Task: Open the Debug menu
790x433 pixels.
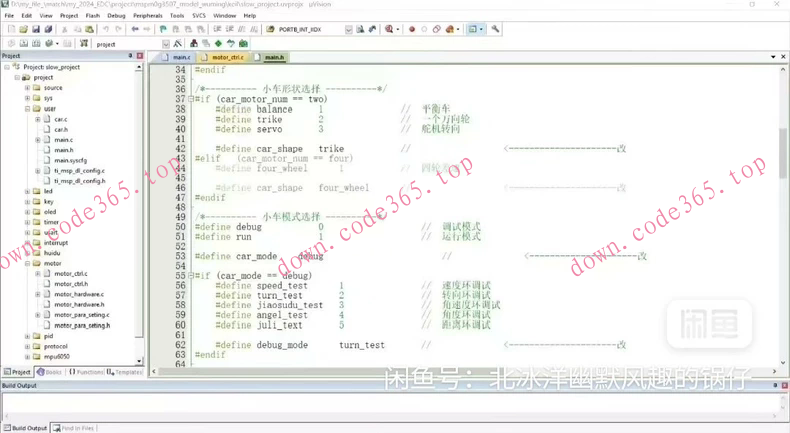Action: point(116,16)
